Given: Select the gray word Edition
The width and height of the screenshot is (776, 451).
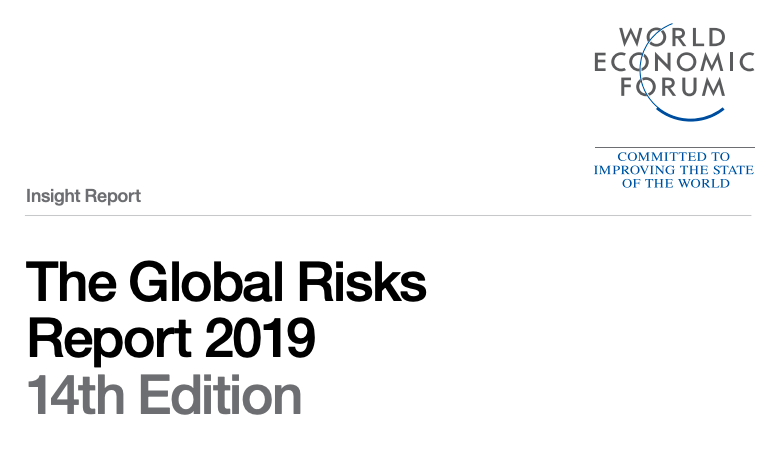Looking at the screenshot, I should (220, 396).
